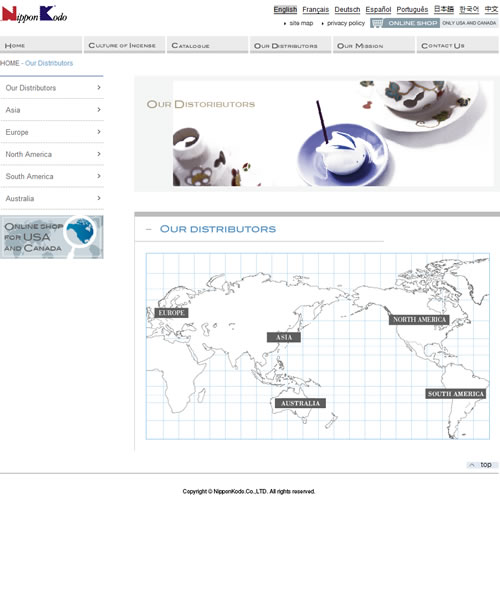Select the Europe label on map
500x615 pixels.
[x=171, y=313]
